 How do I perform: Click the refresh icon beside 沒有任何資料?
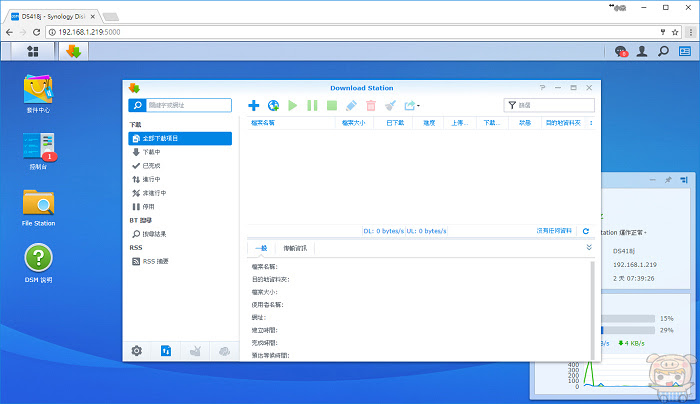coord(586,231)
